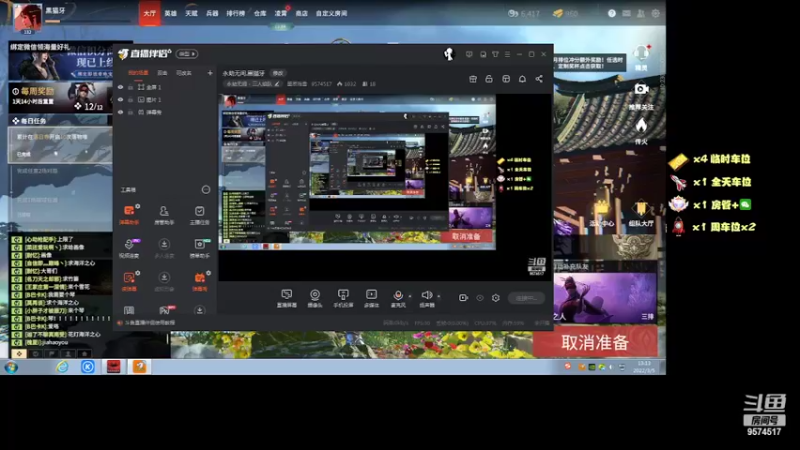Toggle lock on the 图片 1 source

[x=131, y=100]
